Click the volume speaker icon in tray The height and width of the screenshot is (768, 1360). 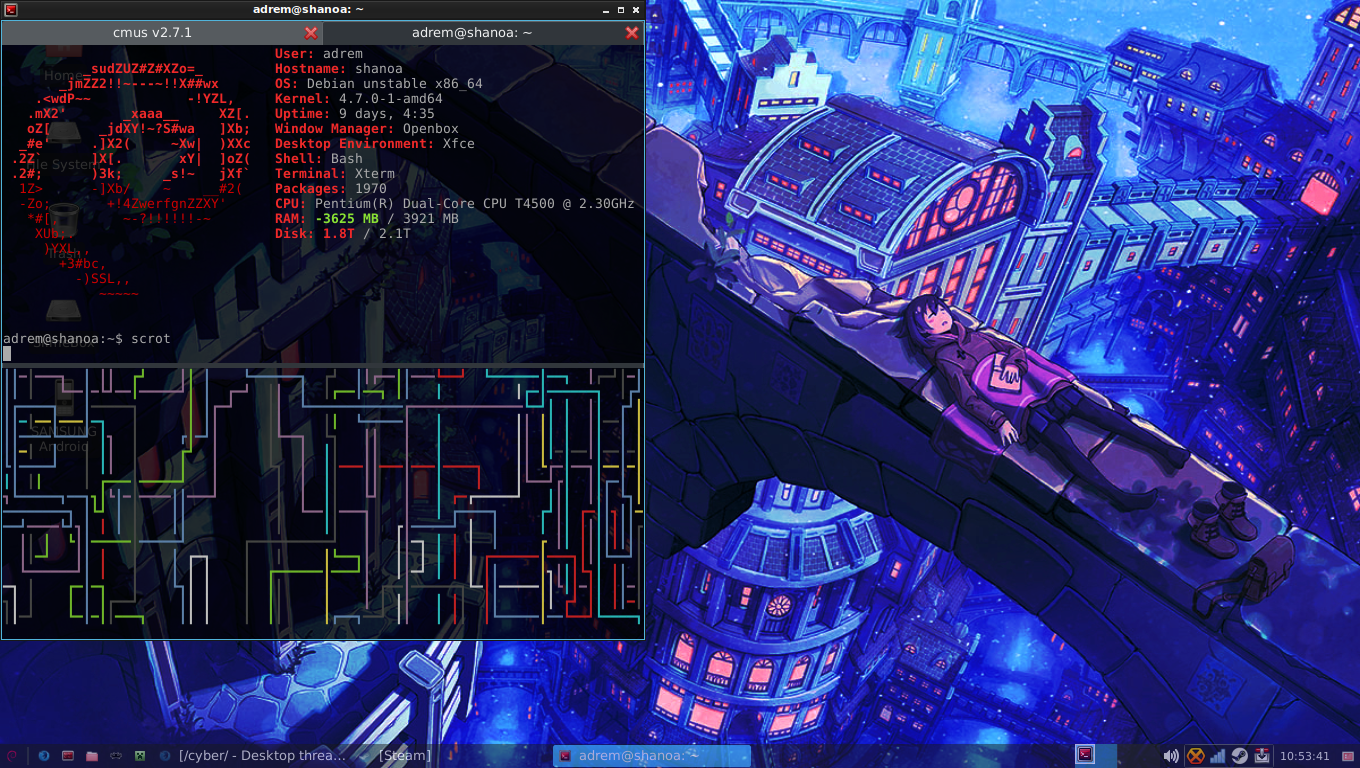(1171, 756)
